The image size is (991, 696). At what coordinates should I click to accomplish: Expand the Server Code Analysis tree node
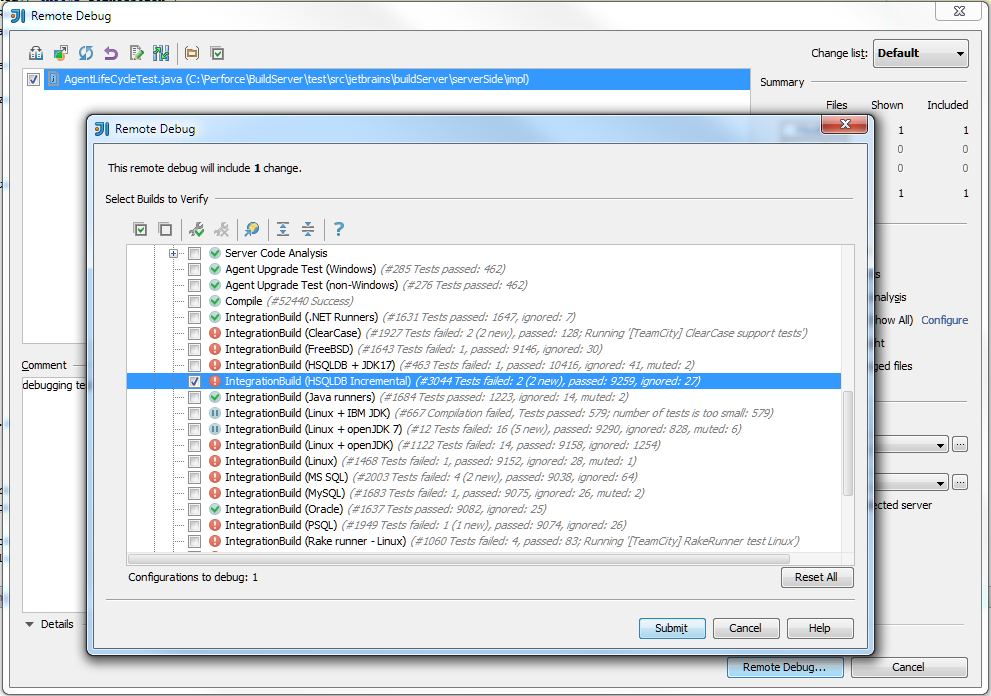pyautogui.click(x=172, y=252)
